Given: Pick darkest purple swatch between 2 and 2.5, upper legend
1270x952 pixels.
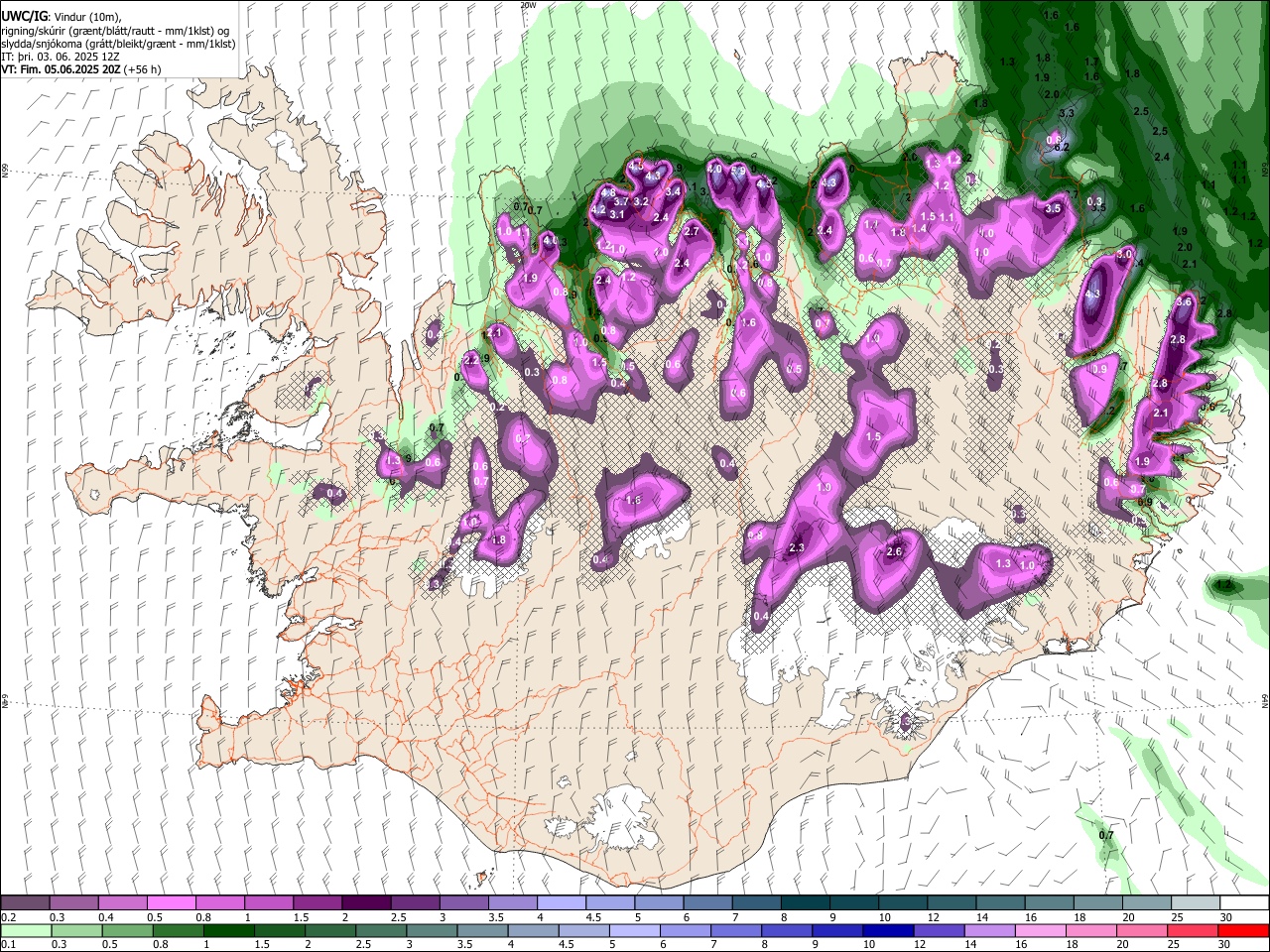Looking at the screenshot, I should tap(366, 903).
